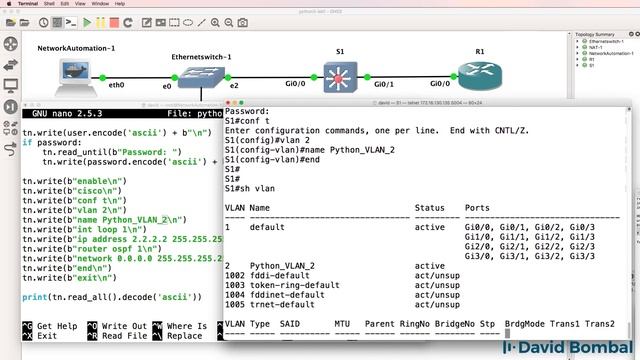Screen dimensions: 640x360
Task: Select the S1 multilayer switch node
Action: pyautogui.click(x=340, y=77)
